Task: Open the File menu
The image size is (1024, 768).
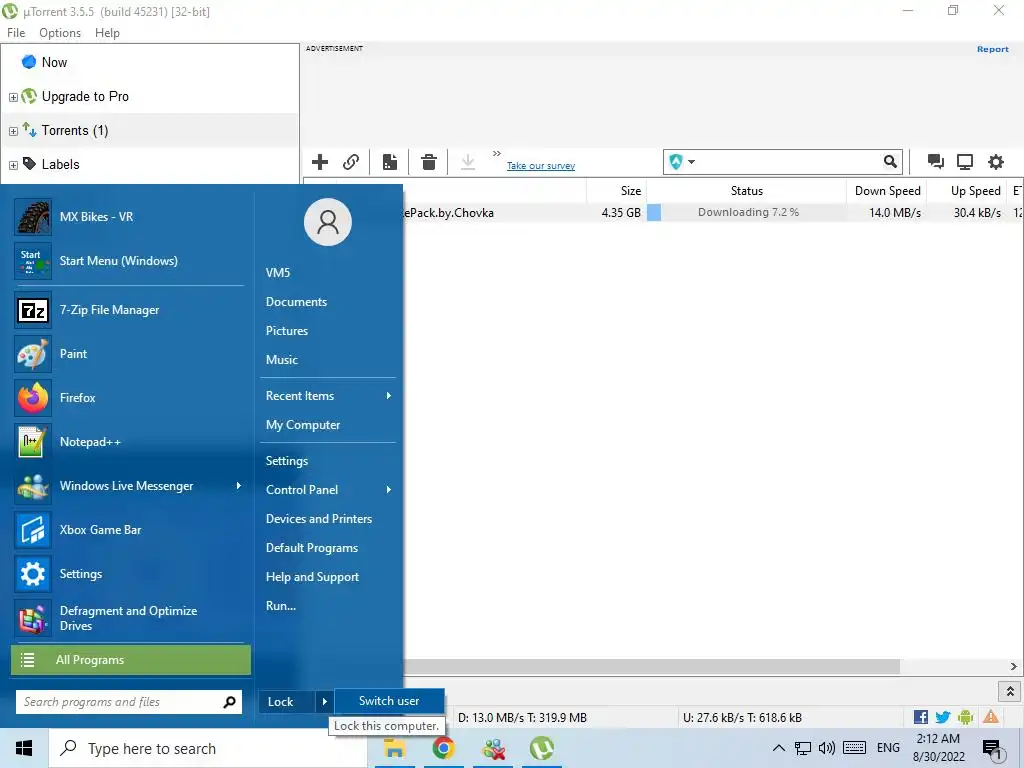Action: 16,33
